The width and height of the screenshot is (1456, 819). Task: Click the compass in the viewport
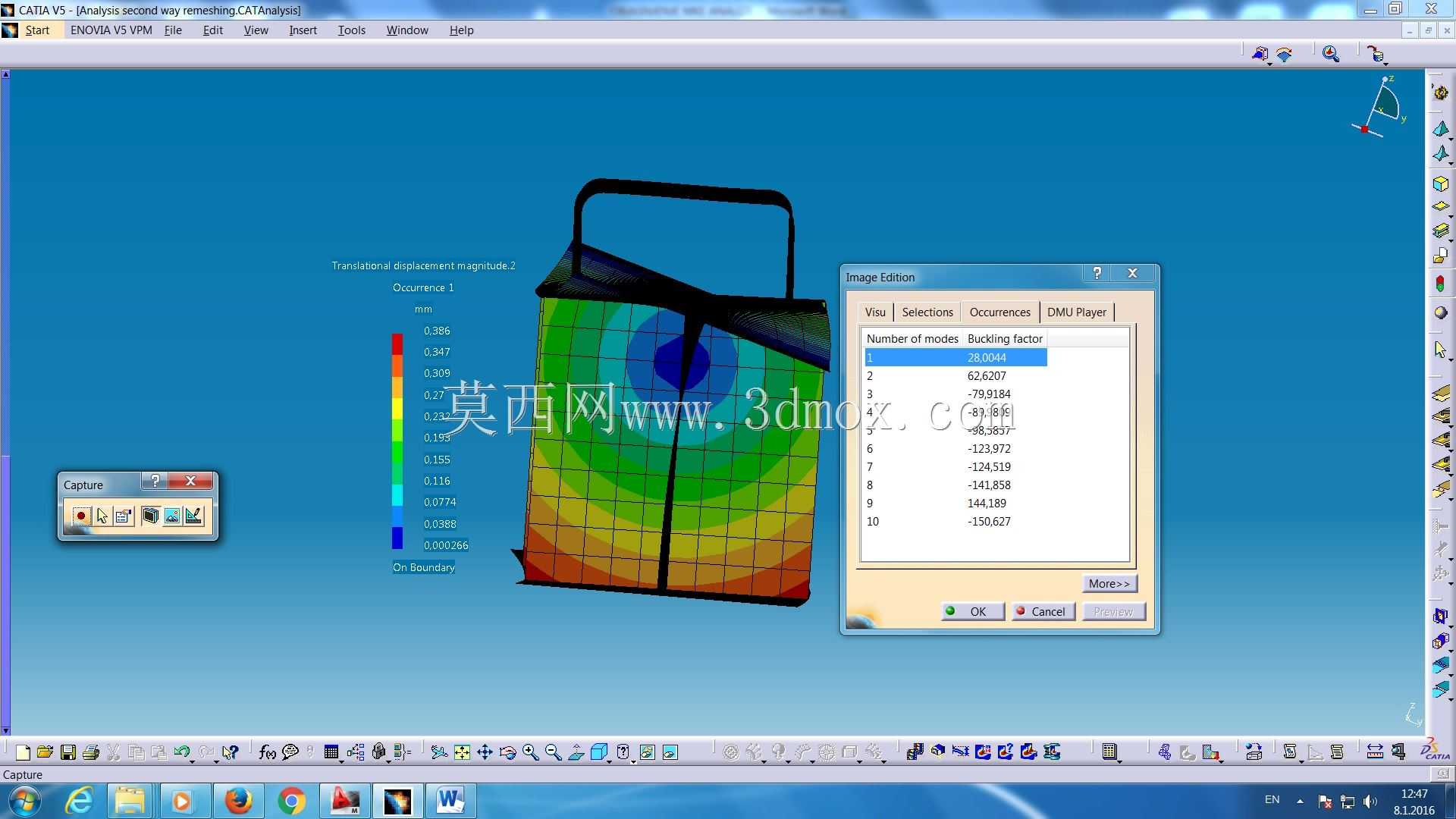[1379, 107]
